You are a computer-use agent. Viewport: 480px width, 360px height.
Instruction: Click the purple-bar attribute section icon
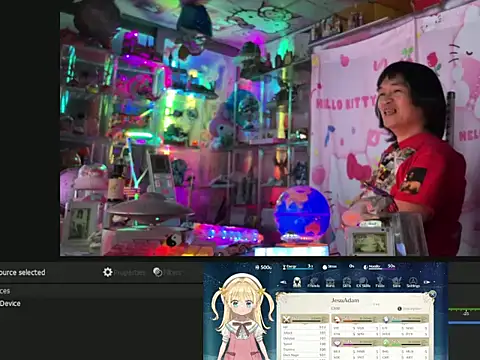pos(337,343)
